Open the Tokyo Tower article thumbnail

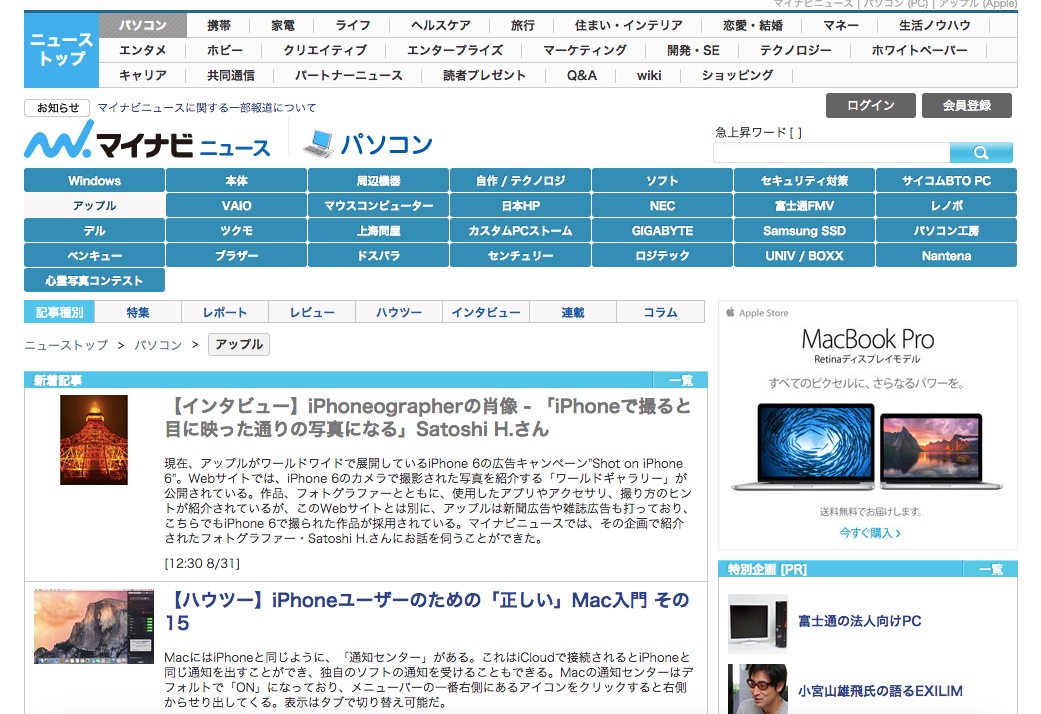[x=94, y=440]
